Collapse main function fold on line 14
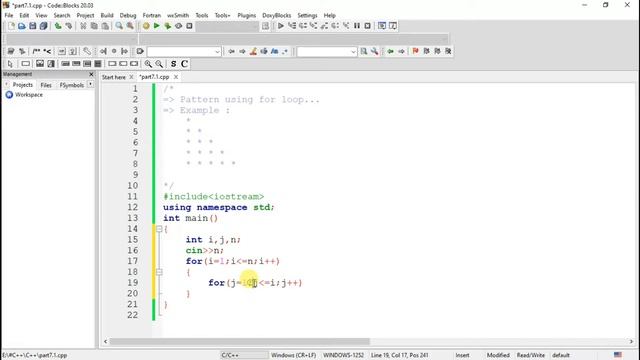 [x=159, y=229]
